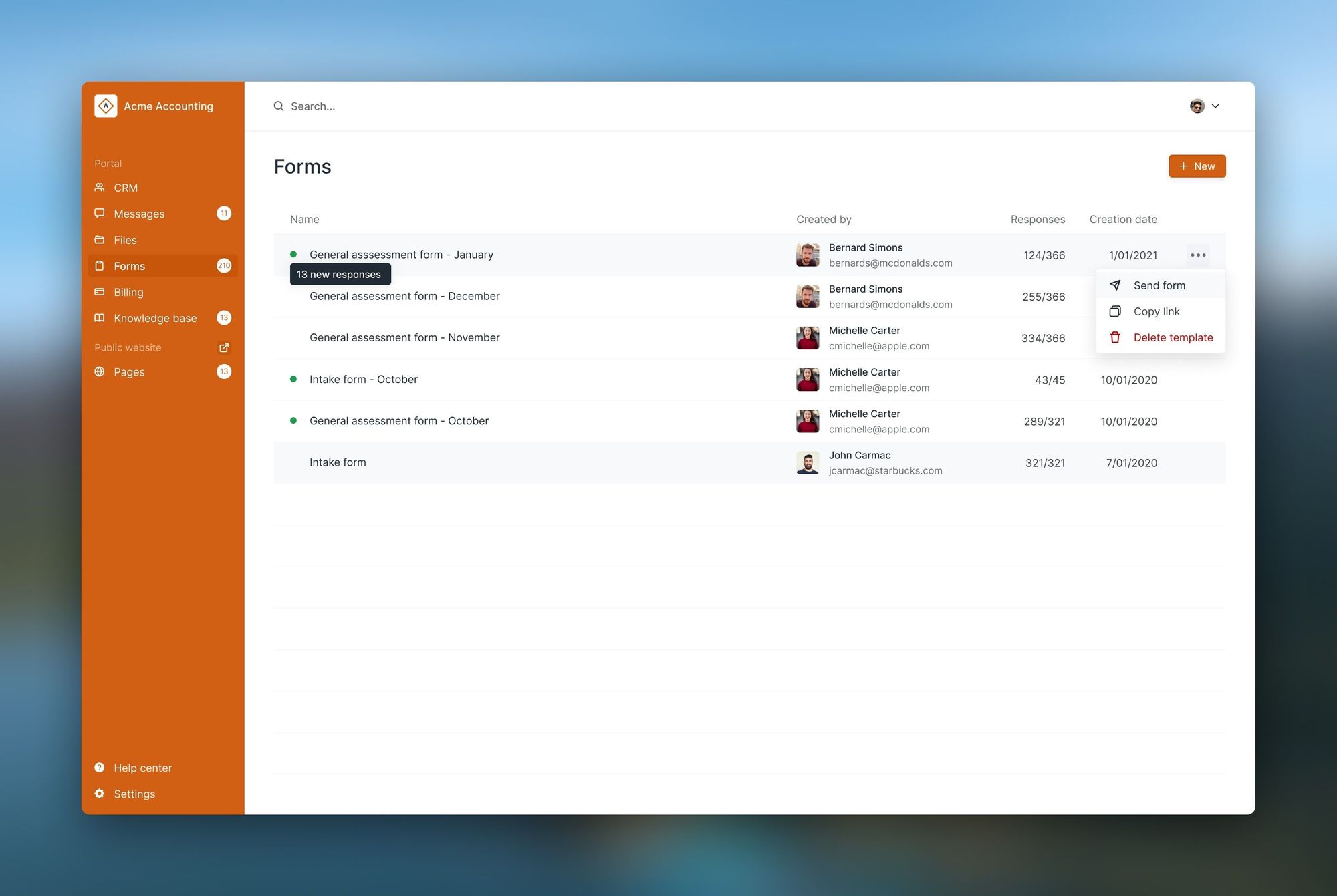
Task: Click John Carmac's avatar thumbnail
Action: tap(807, 462)
